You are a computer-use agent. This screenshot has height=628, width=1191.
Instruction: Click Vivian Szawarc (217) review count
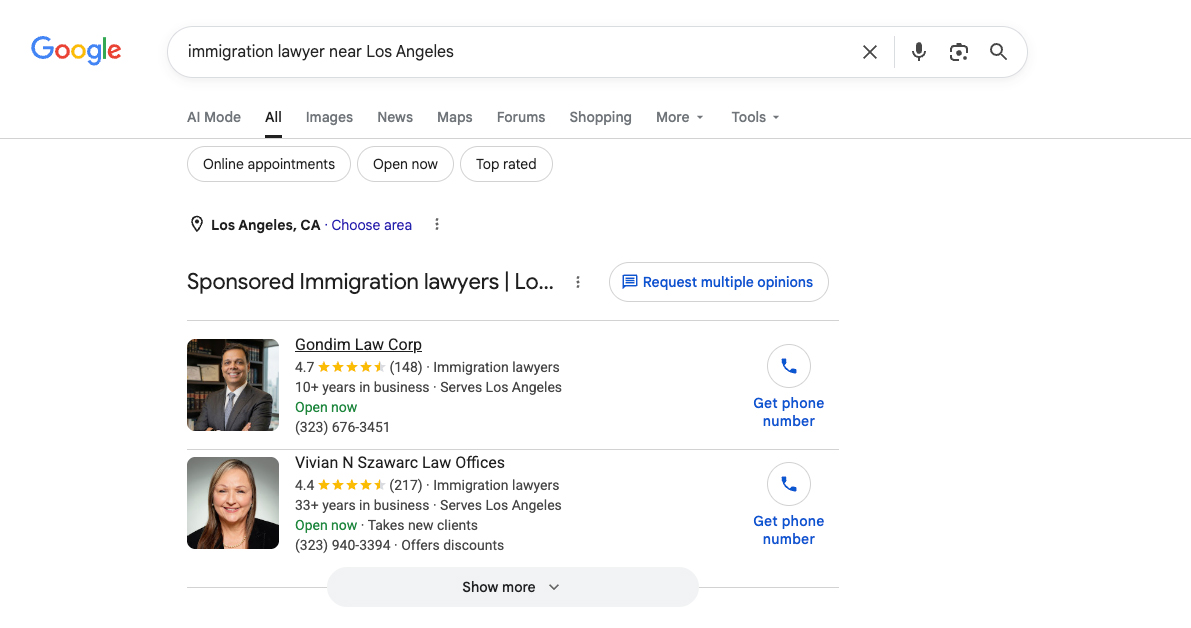(x=406, y=485)
